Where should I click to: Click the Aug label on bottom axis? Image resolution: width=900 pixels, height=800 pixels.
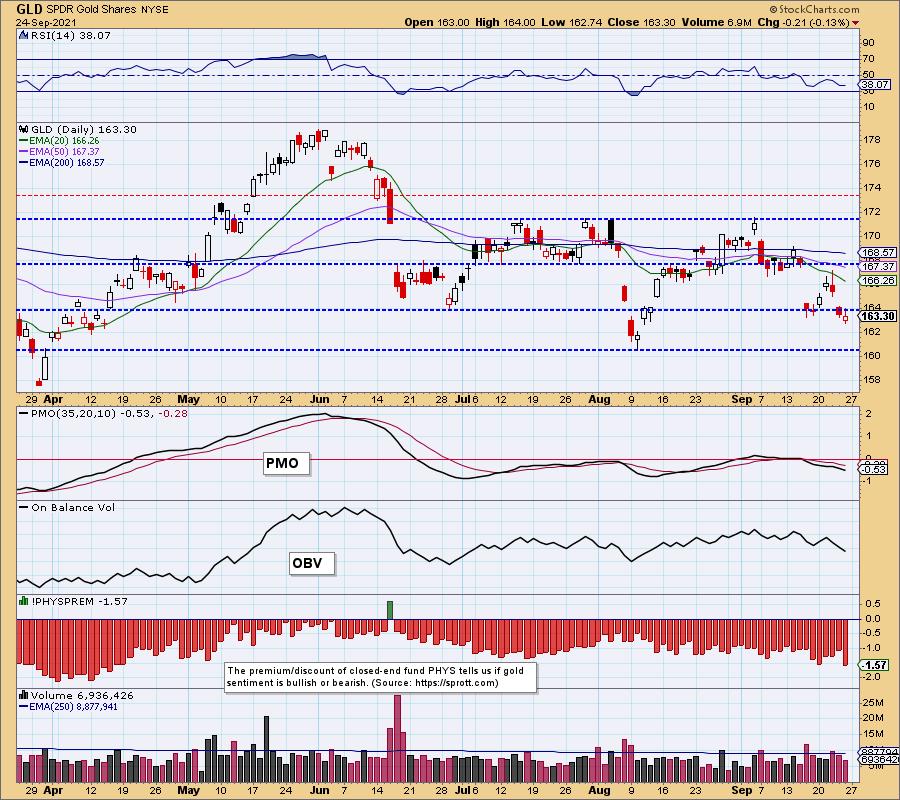point(599,790)
